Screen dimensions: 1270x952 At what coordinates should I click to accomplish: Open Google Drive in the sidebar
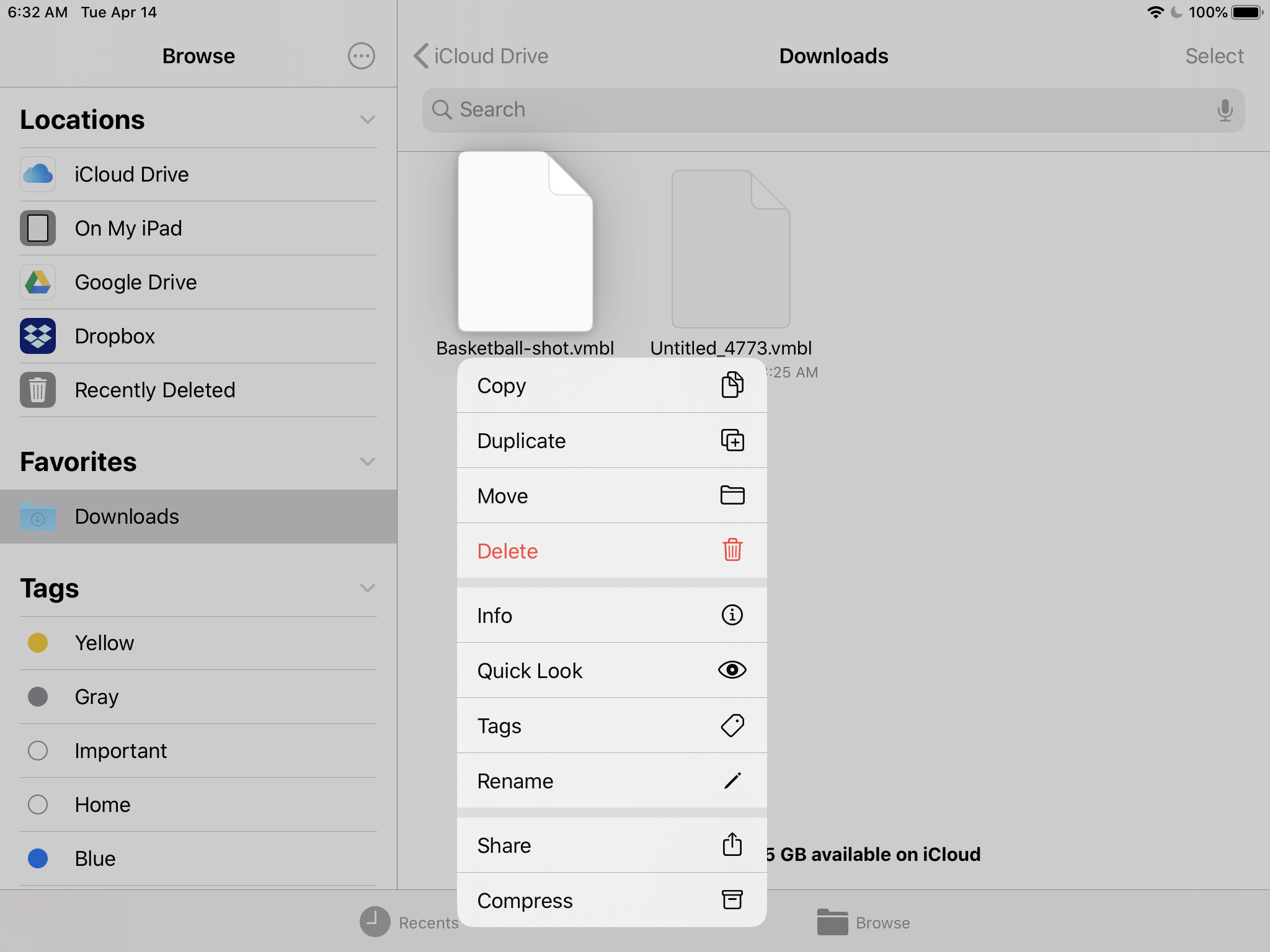135,282
